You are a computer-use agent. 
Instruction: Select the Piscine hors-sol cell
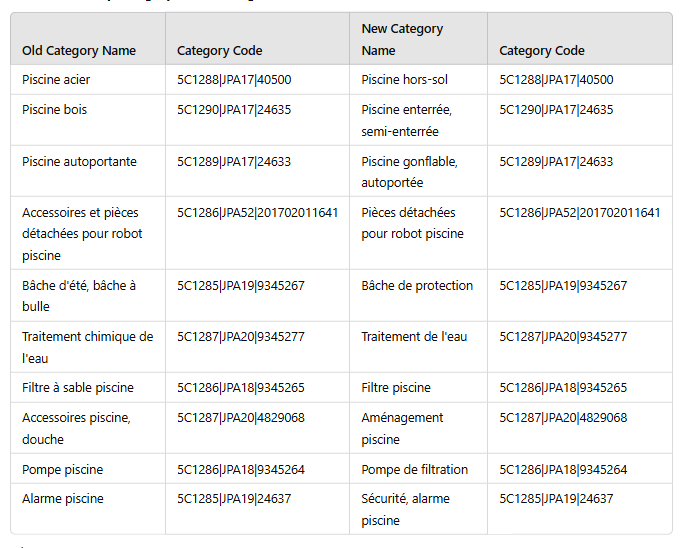point(402,80)
